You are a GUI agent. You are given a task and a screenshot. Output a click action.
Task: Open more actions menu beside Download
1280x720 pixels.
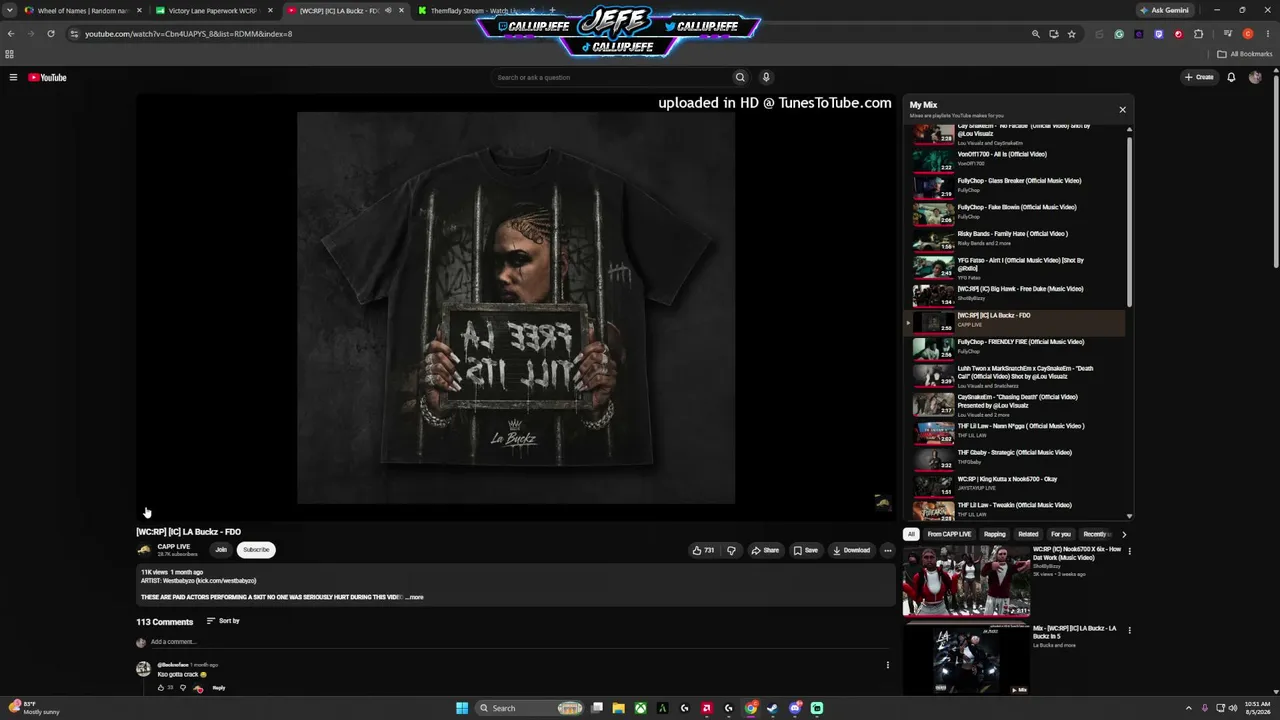tap(887, 550)
